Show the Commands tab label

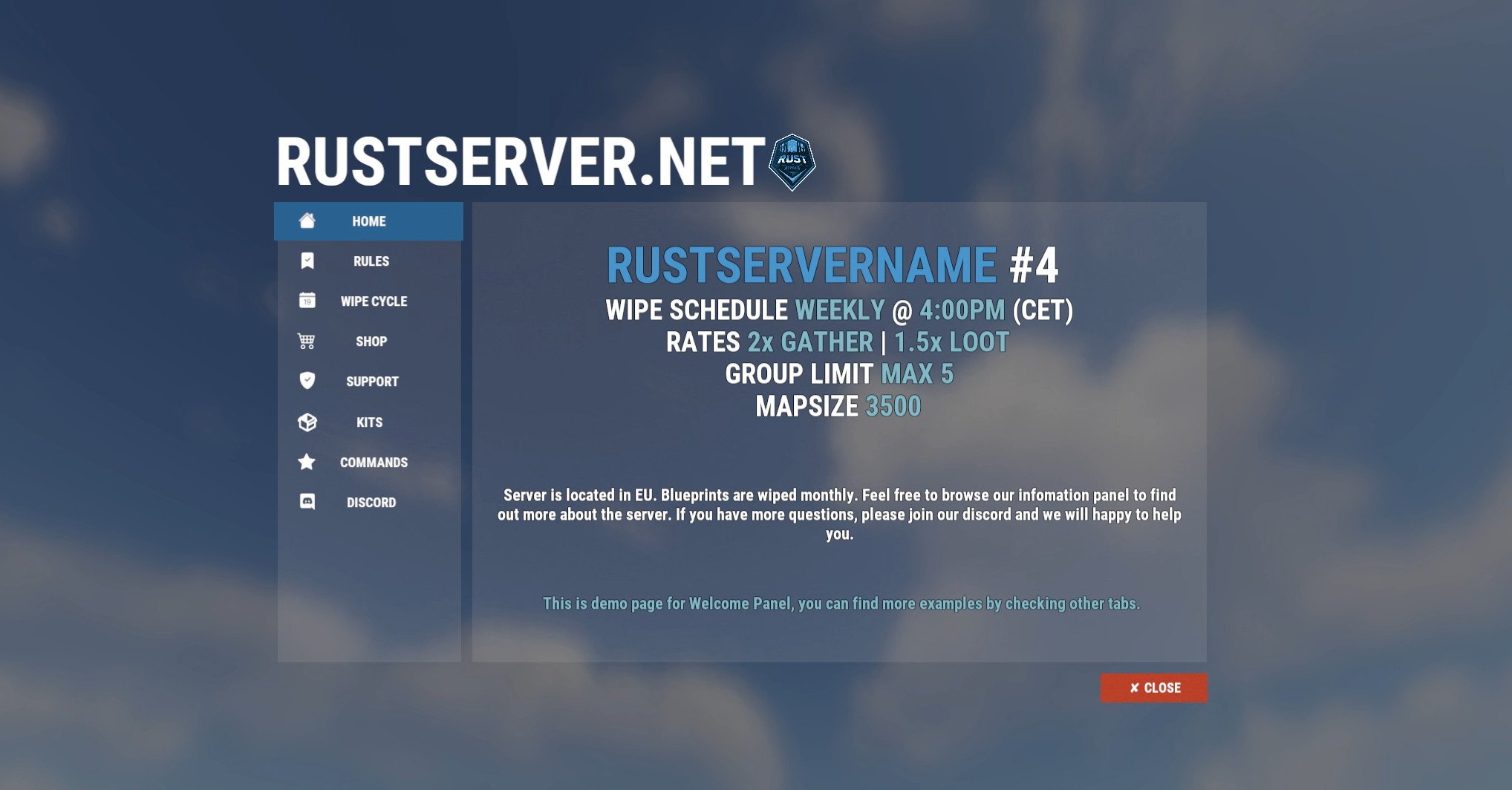click(x=374, y=463)
